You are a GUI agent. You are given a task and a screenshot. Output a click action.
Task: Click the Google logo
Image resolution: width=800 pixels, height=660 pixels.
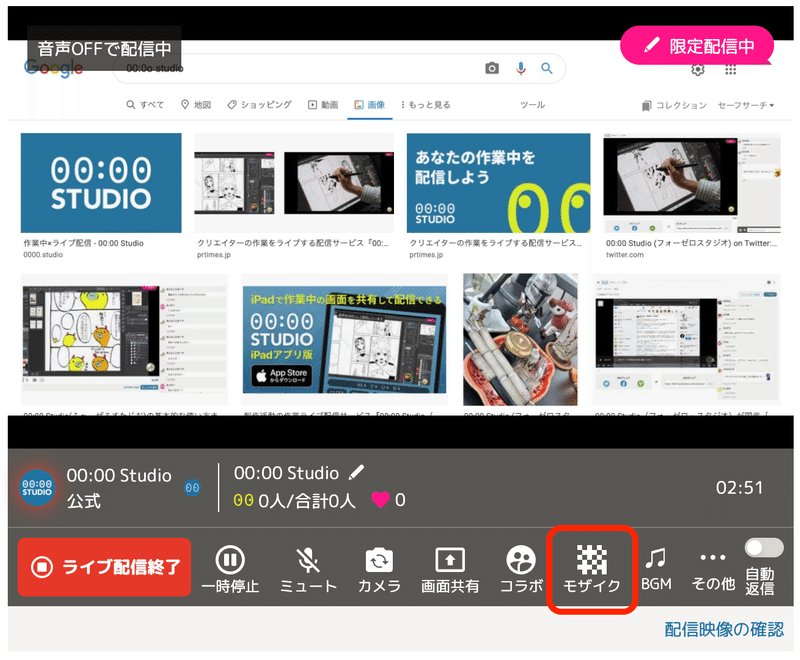coord(54,68)
